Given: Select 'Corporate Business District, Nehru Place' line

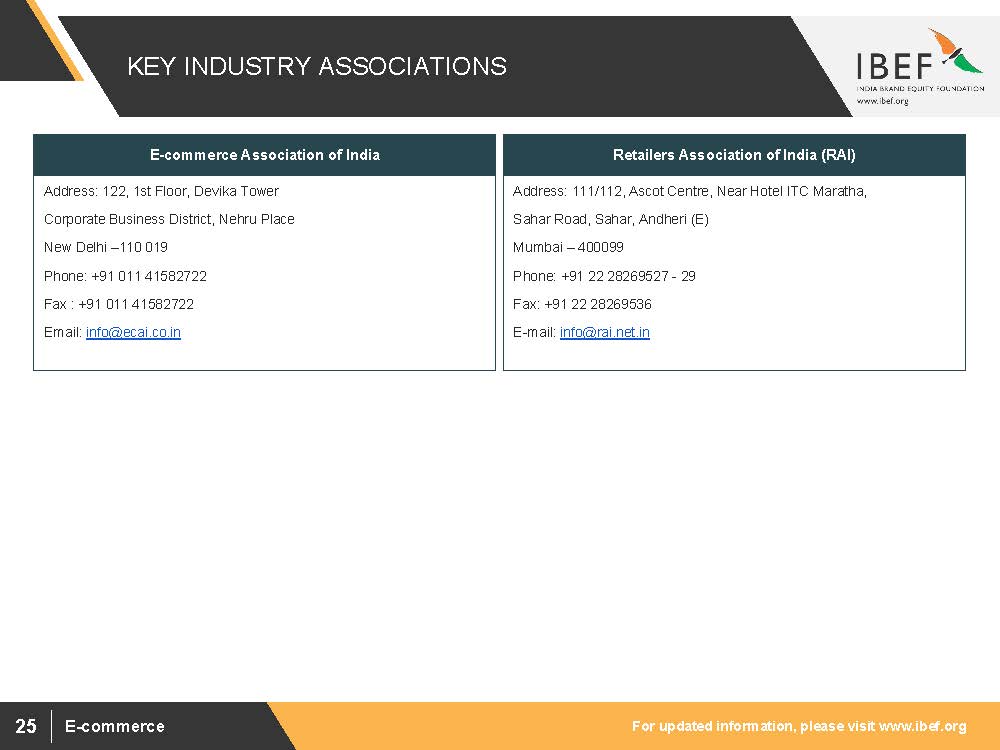Looking at the screenshot, I should coord(169,219).
